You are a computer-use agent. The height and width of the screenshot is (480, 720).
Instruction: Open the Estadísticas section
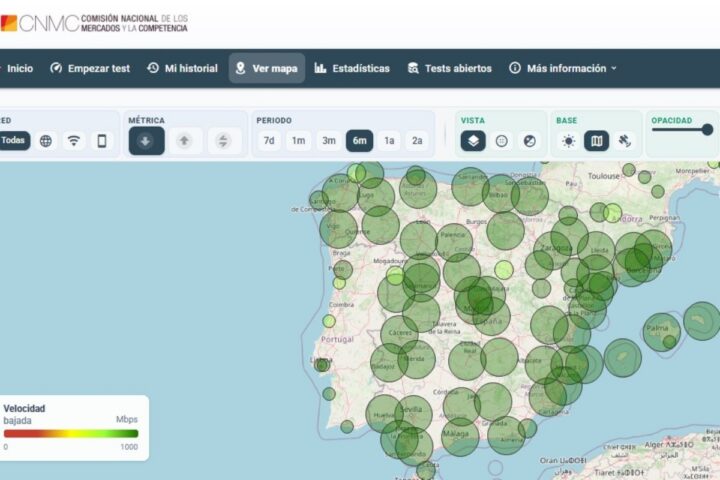pos(361,68)
